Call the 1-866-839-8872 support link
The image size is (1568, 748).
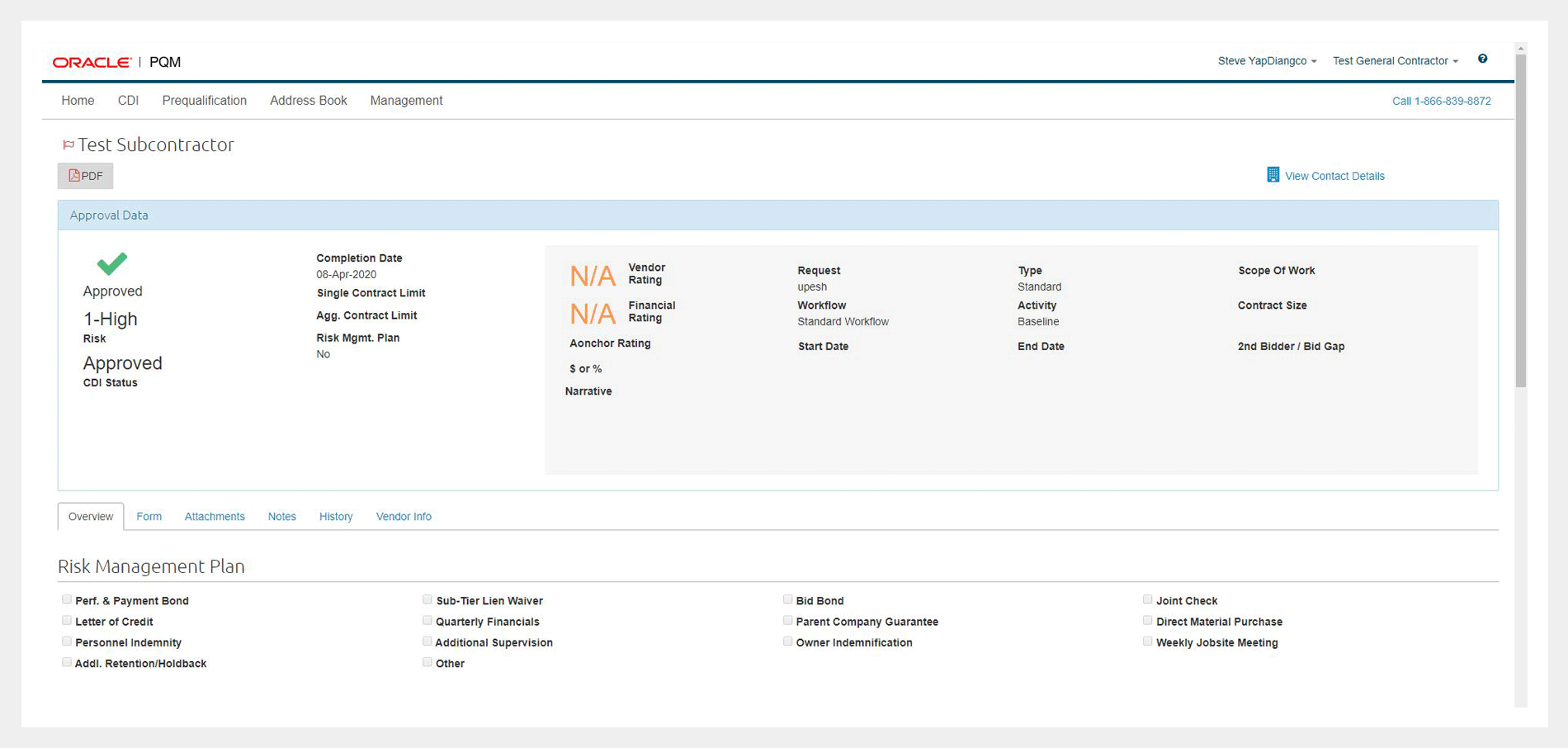(x=1441, y=101)
